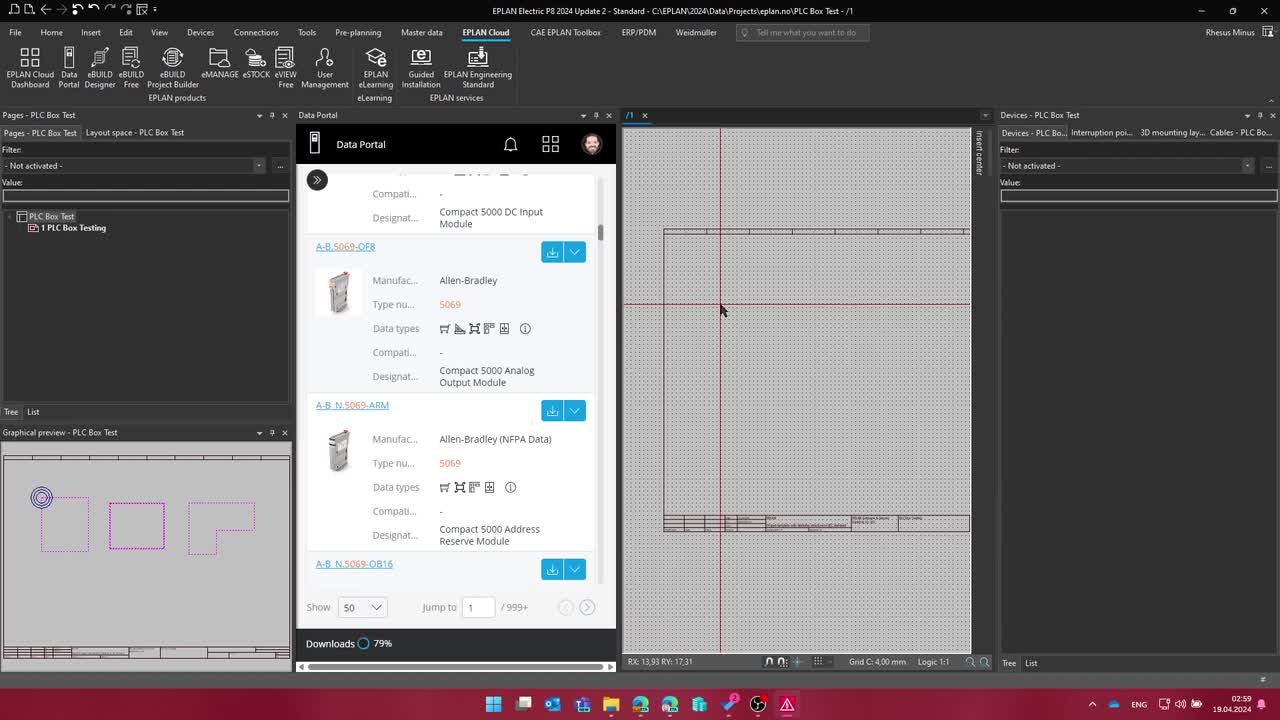Open Windows Start menu

click(x=493, y=704)
